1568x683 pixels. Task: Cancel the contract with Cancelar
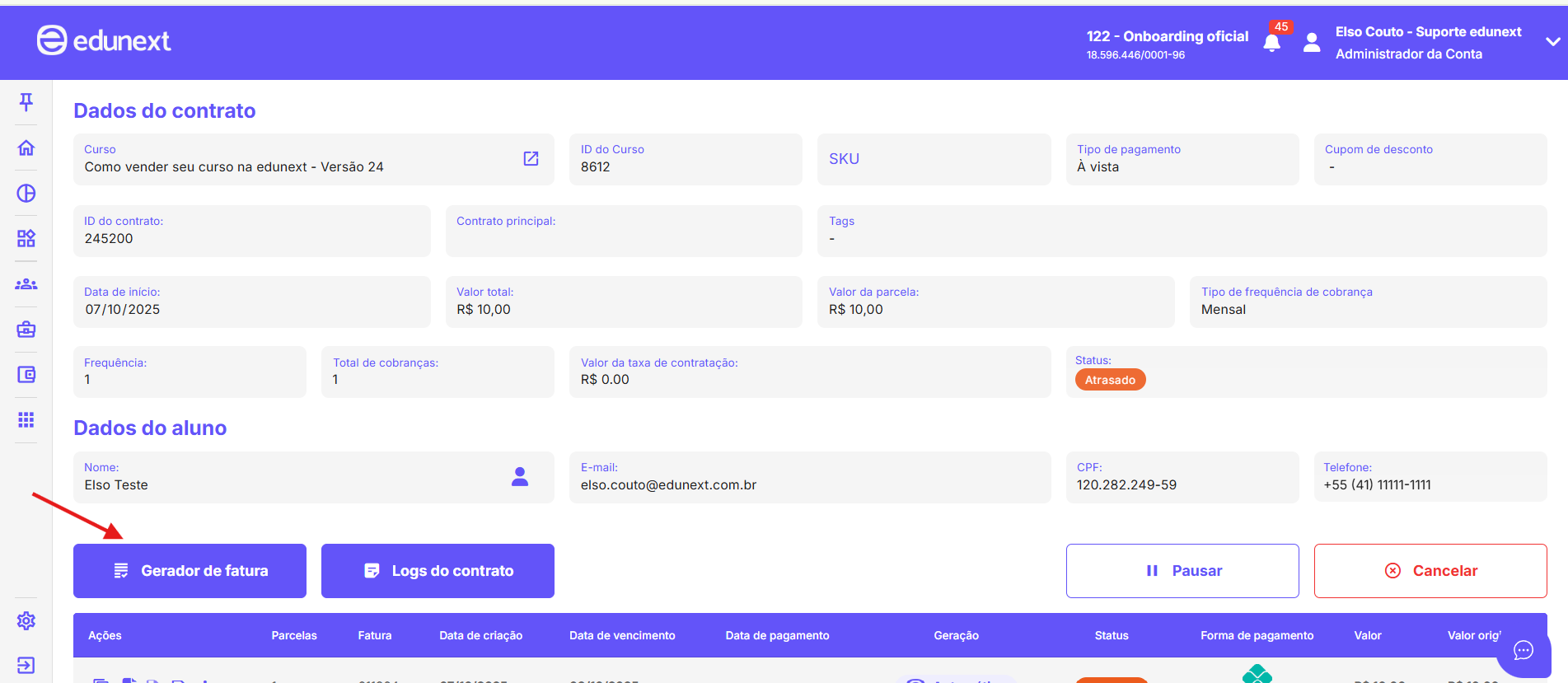[1430, 571]
